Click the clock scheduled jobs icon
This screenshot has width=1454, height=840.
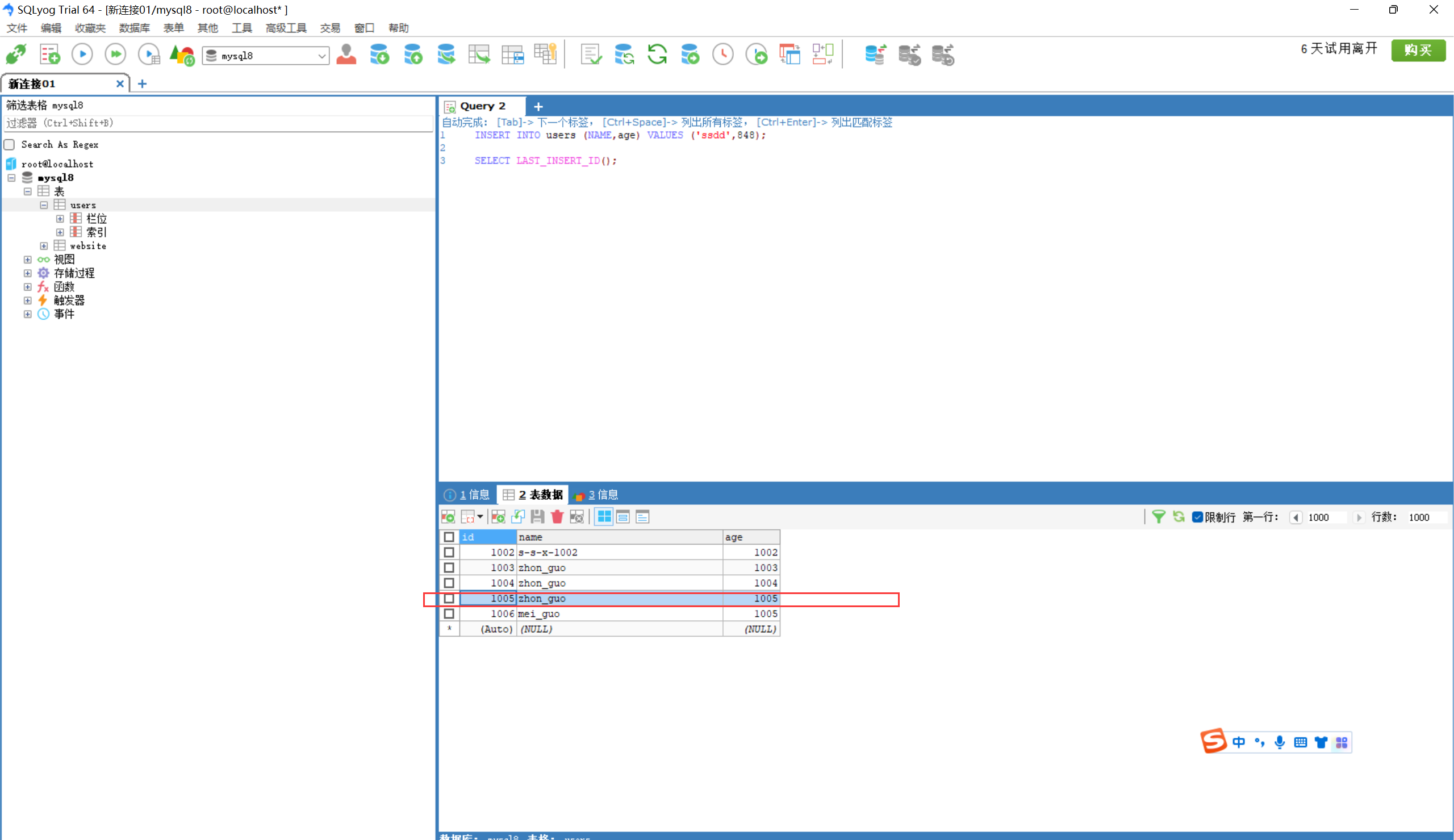click(722, 55)
